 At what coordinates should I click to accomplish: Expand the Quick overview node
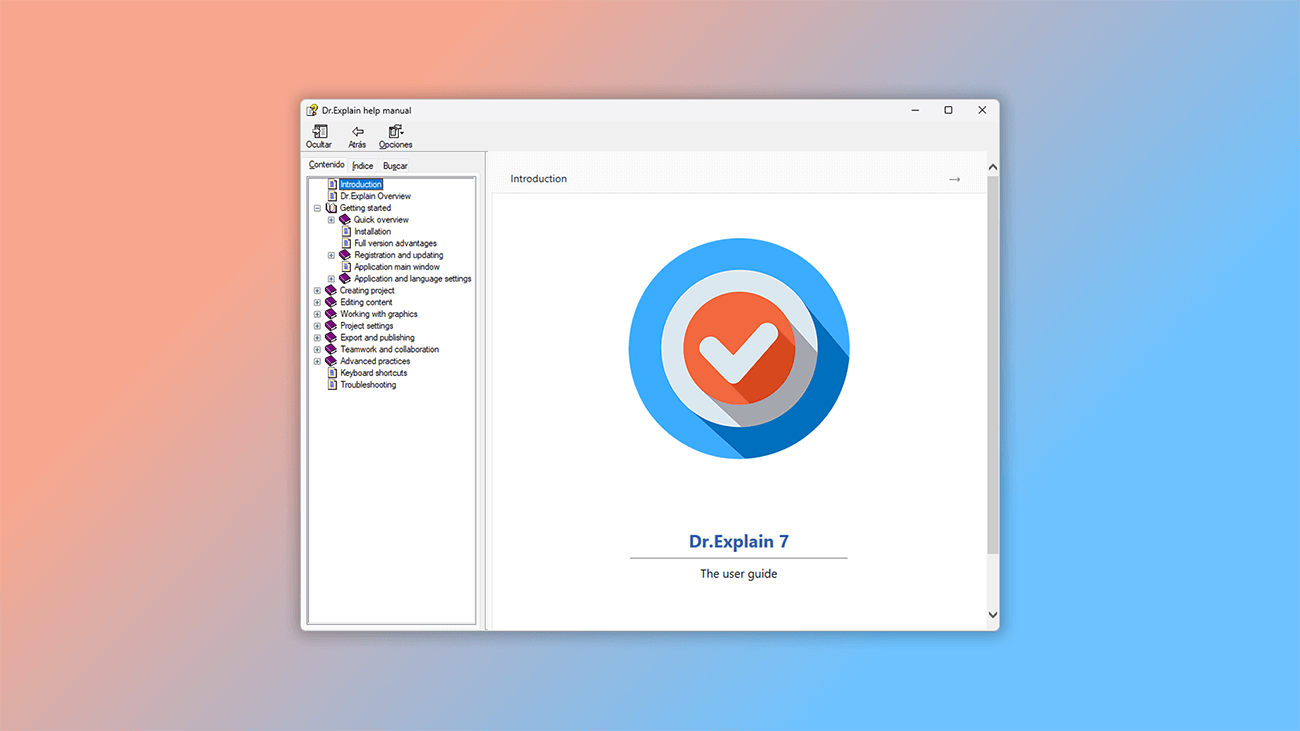click(331, 220)
